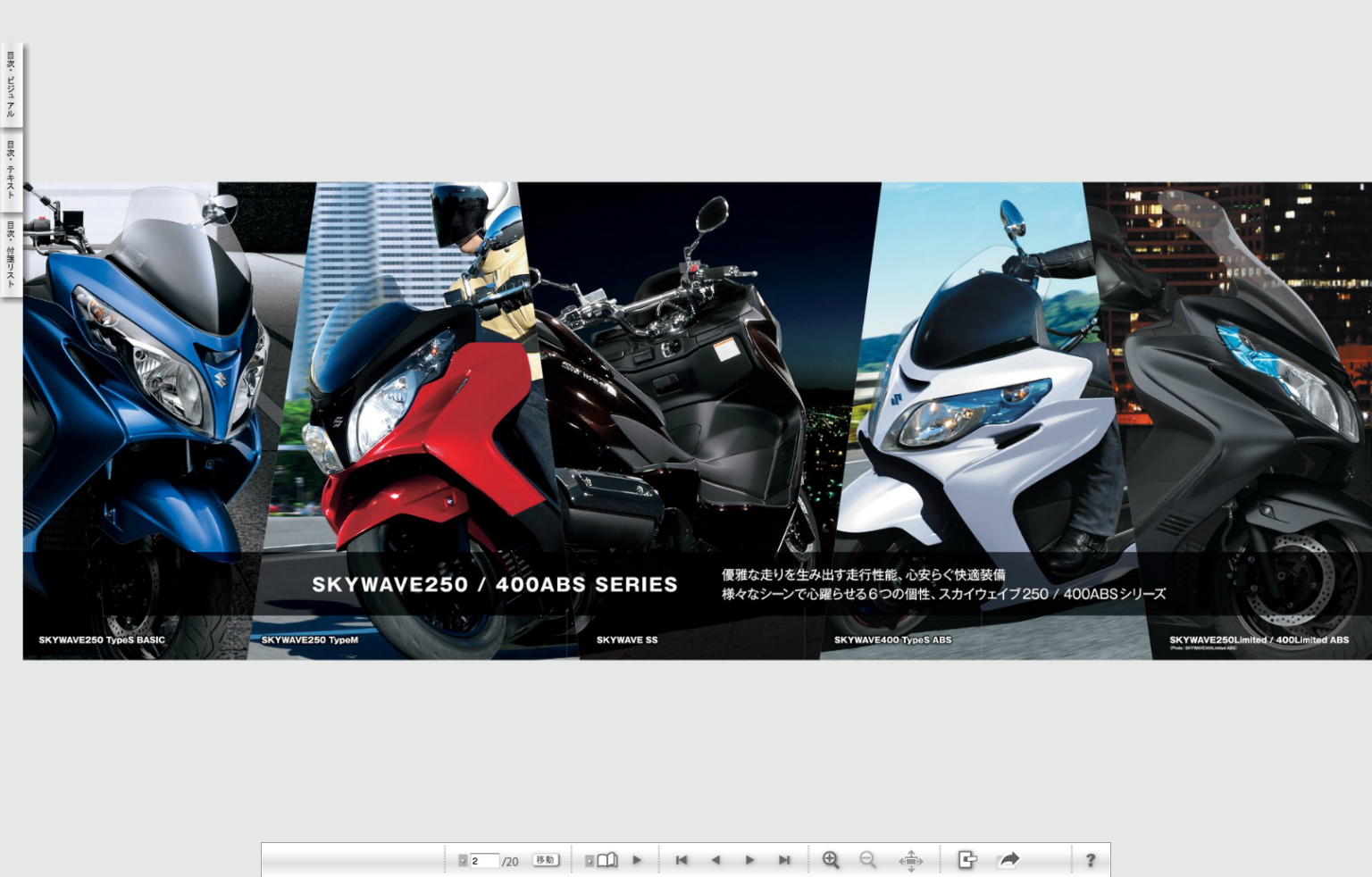Go to the next page
The width and height of the screenshot is (1372, 877).
tap(749, 860)
